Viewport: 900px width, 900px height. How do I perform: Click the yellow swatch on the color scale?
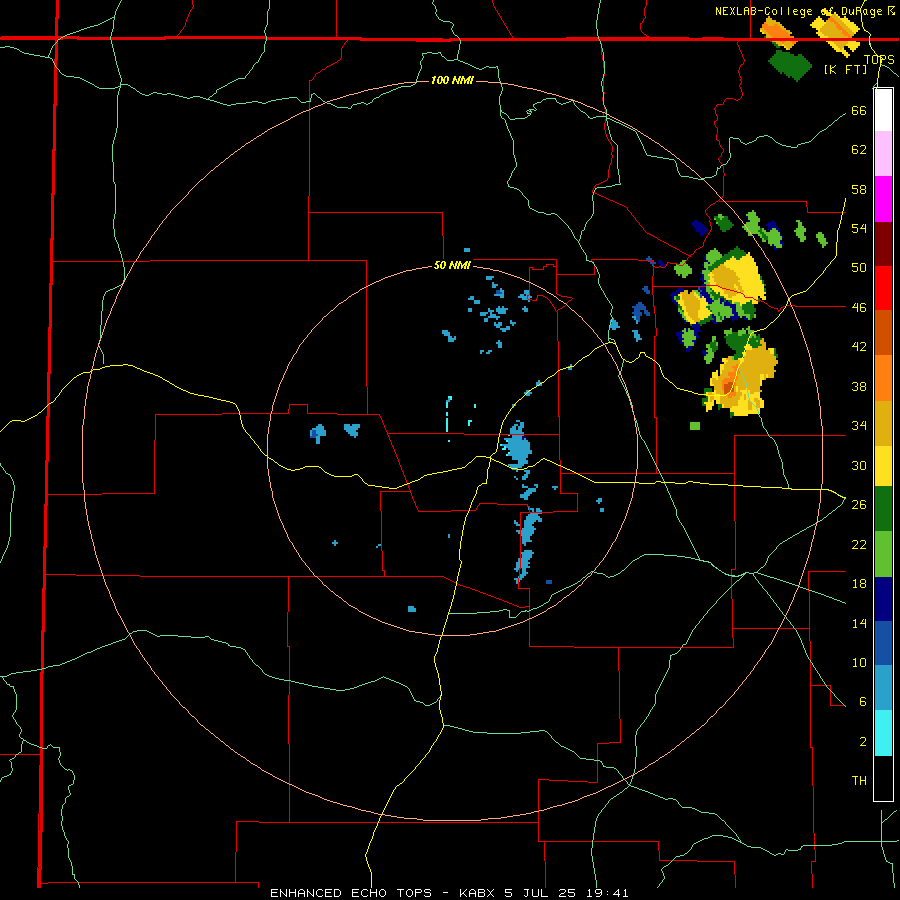point(883,466)
